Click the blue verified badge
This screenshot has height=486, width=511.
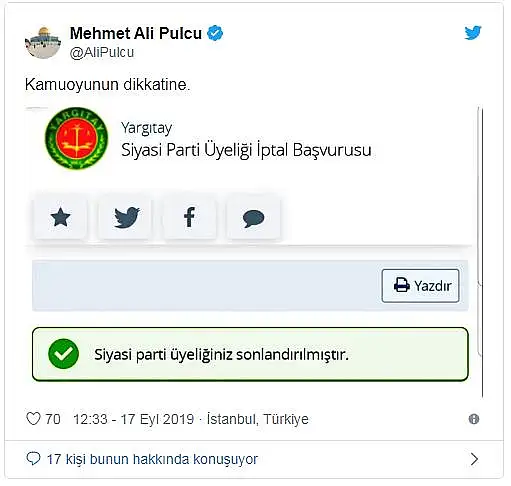(x=215, y=33)
